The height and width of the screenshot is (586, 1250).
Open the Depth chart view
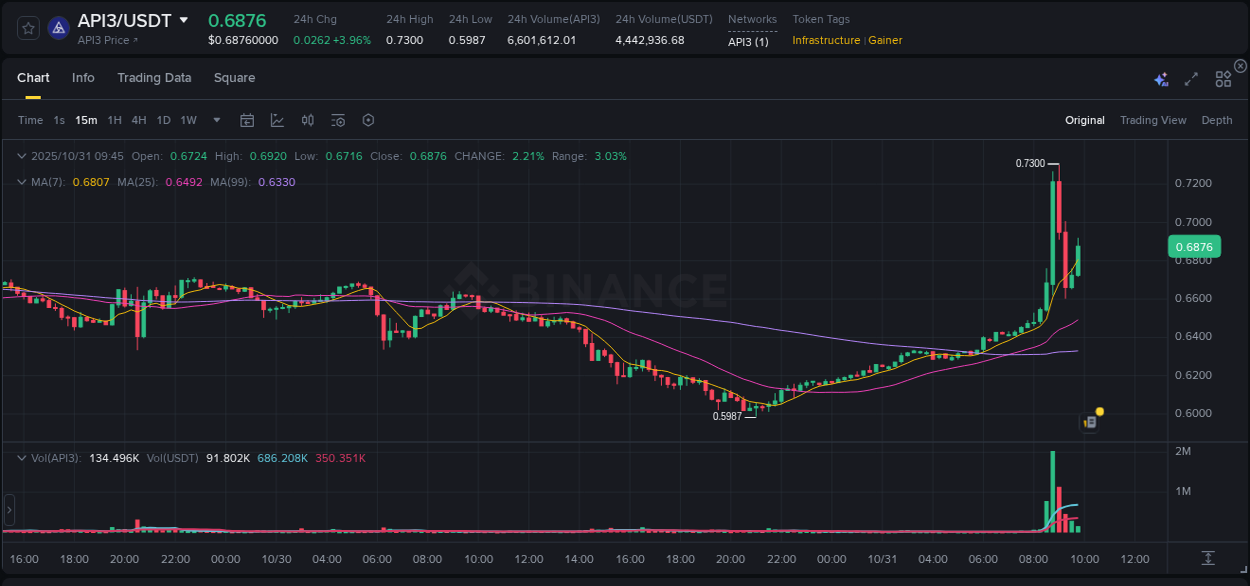point(1216,120)
